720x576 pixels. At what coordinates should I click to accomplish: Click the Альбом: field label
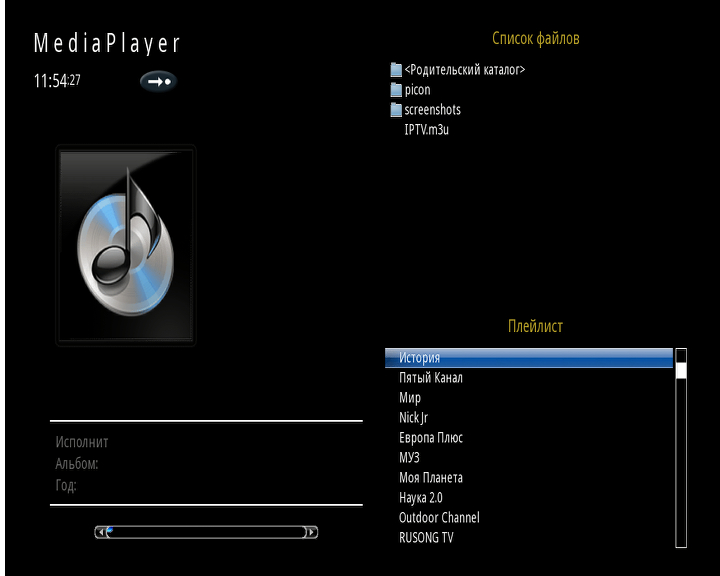[x=77, y=463]
